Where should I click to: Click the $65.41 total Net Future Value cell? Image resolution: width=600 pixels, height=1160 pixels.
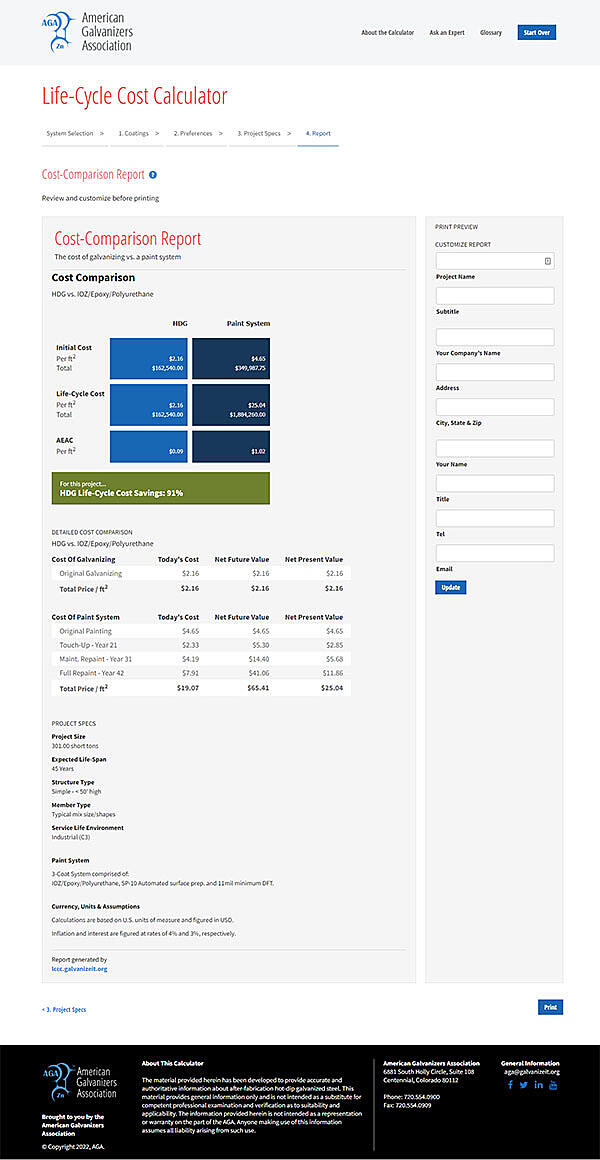click(260, 687)
